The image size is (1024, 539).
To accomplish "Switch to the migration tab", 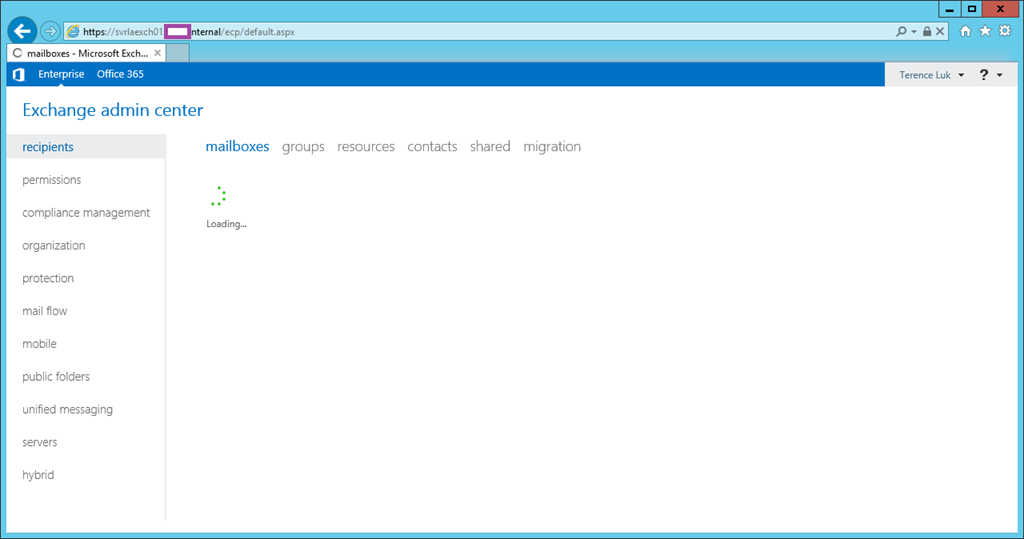I will (552, 147).
